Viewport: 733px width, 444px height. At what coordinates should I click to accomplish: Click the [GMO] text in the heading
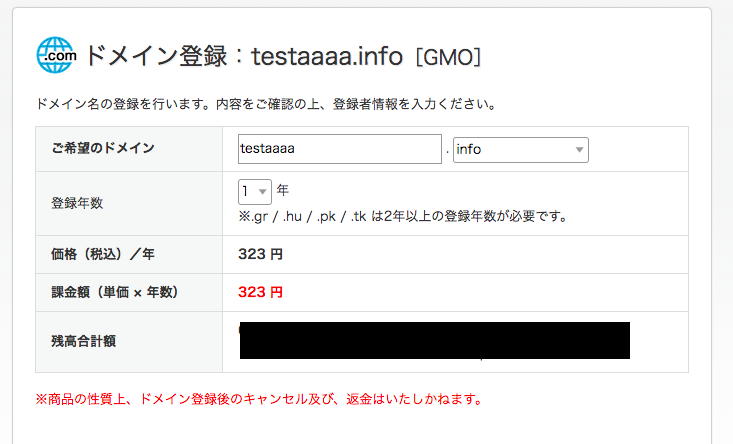448,57
